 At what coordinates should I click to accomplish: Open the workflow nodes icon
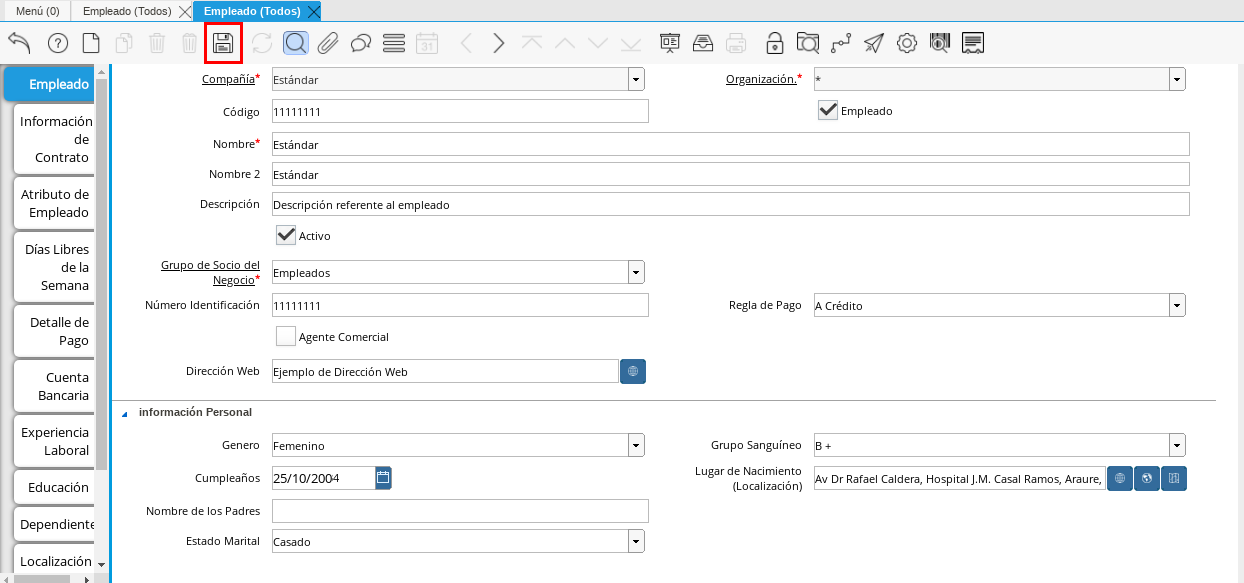tap(841, 43)
